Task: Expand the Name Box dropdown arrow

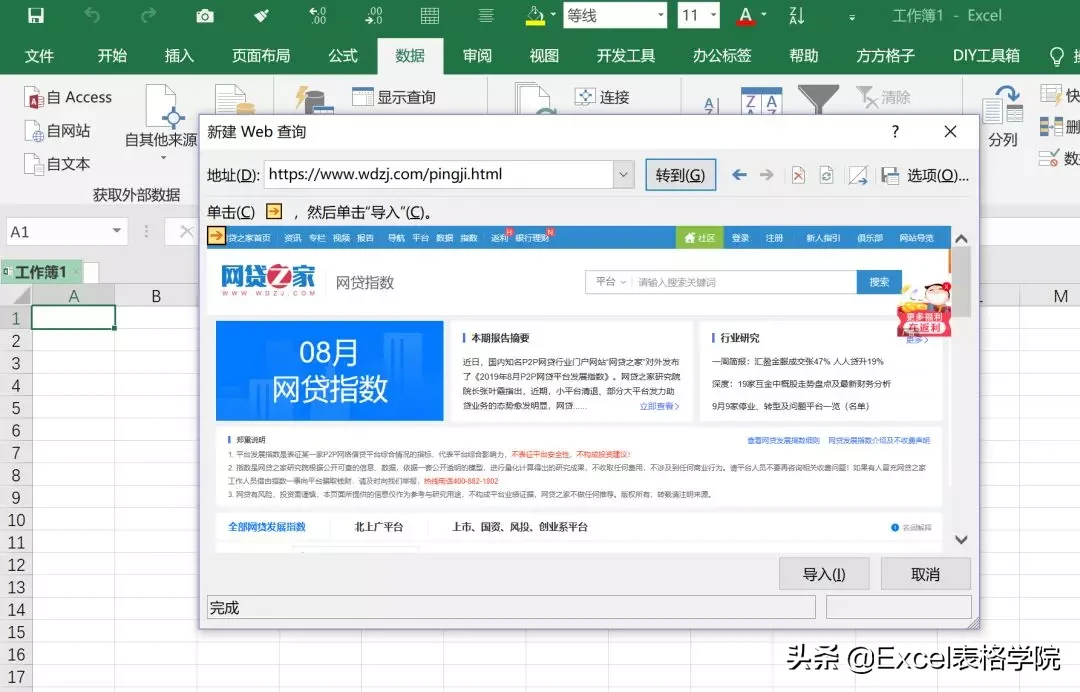Action: coord(116,231)
